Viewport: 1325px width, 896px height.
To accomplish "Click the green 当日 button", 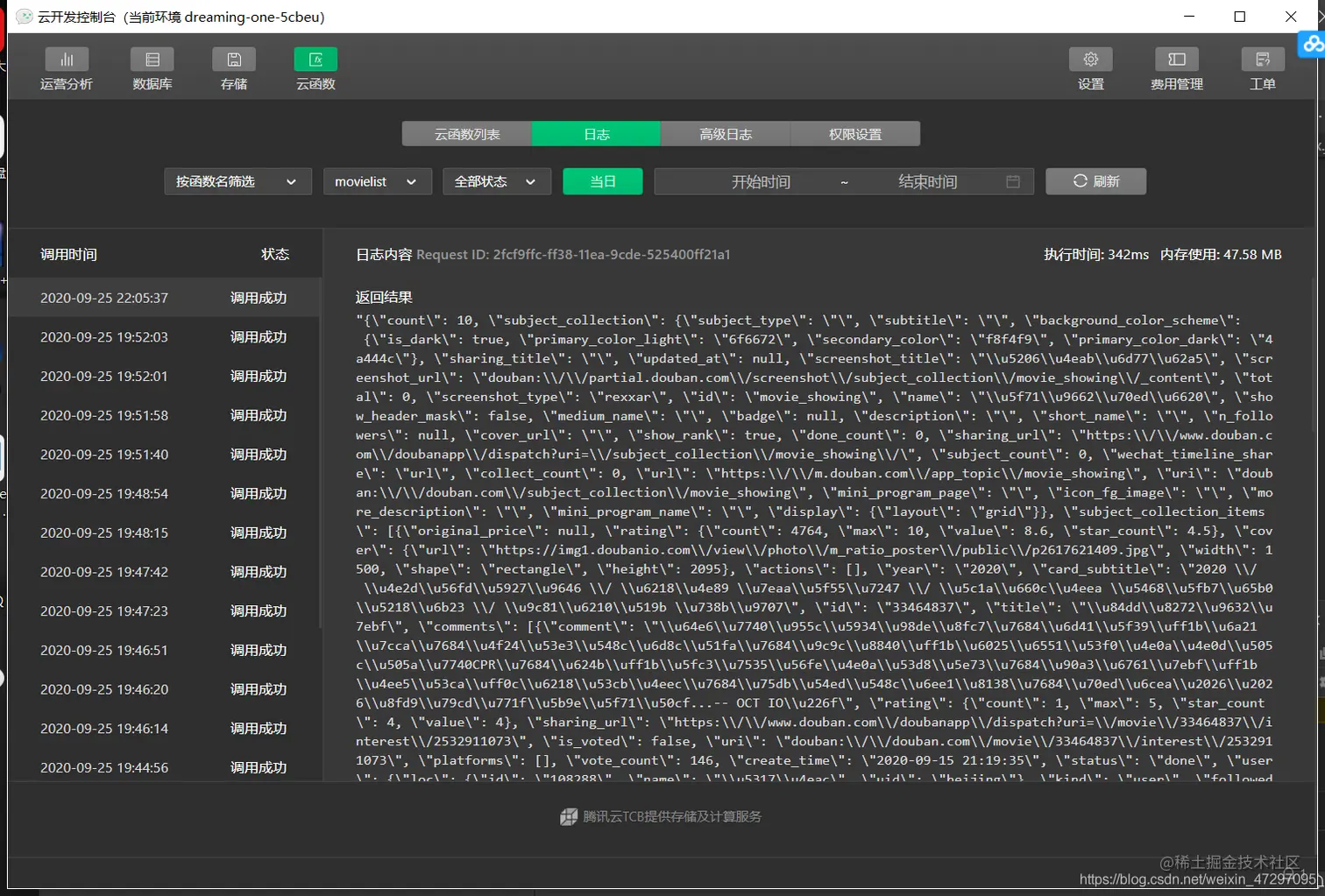I will (x=603, y=181).
